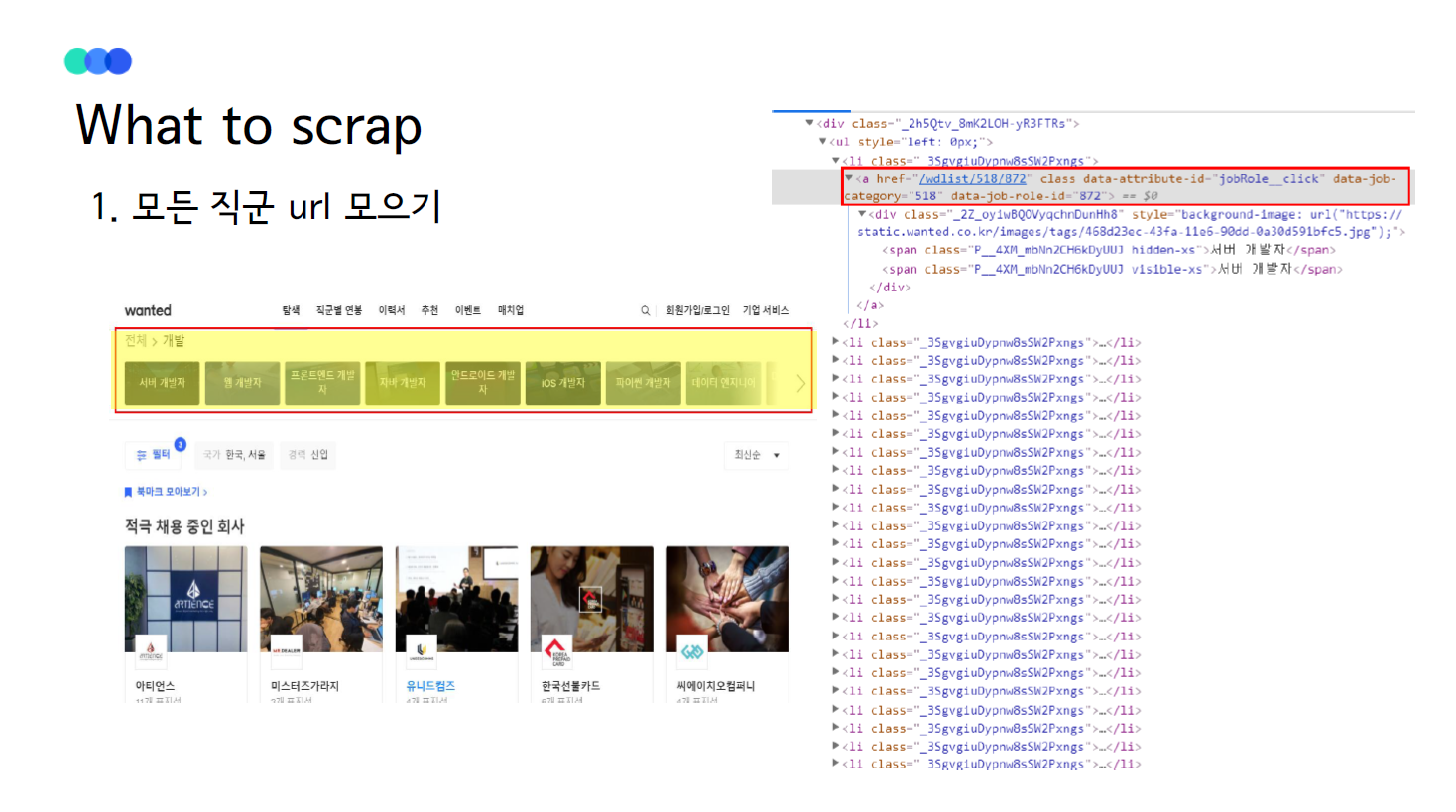Open the 아티언스 company card image
Image resolution: width=1456 pixels, height=812 pixels.
185,599
